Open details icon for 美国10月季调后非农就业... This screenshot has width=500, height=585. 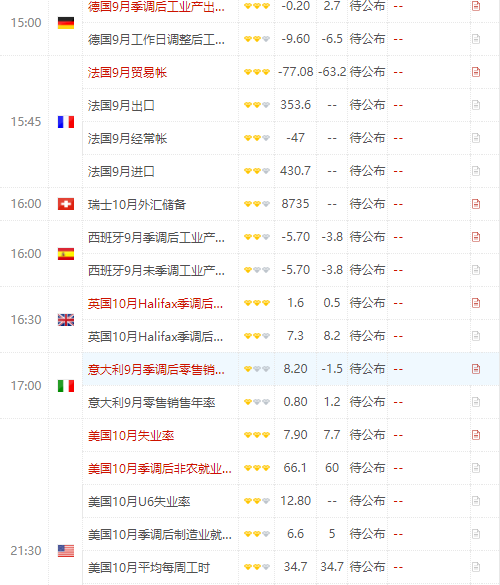(x=476, y=468)
